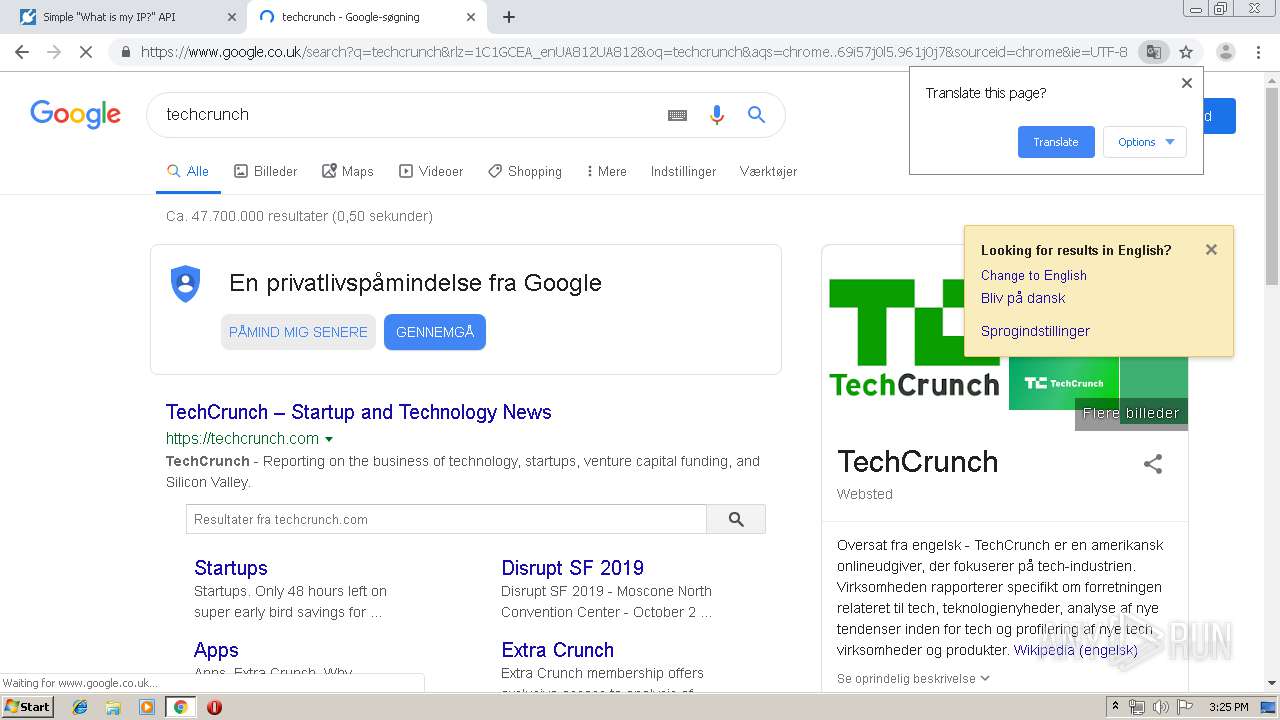Click the browser forward arrow

(x=54, y=52)
